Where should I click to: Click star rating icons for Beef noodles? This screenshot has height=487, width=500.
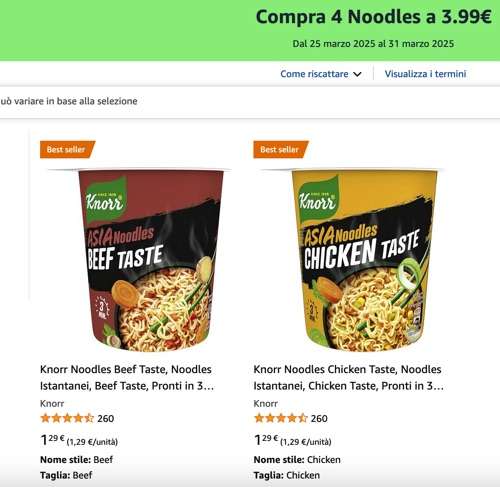[x=67, y=418]
